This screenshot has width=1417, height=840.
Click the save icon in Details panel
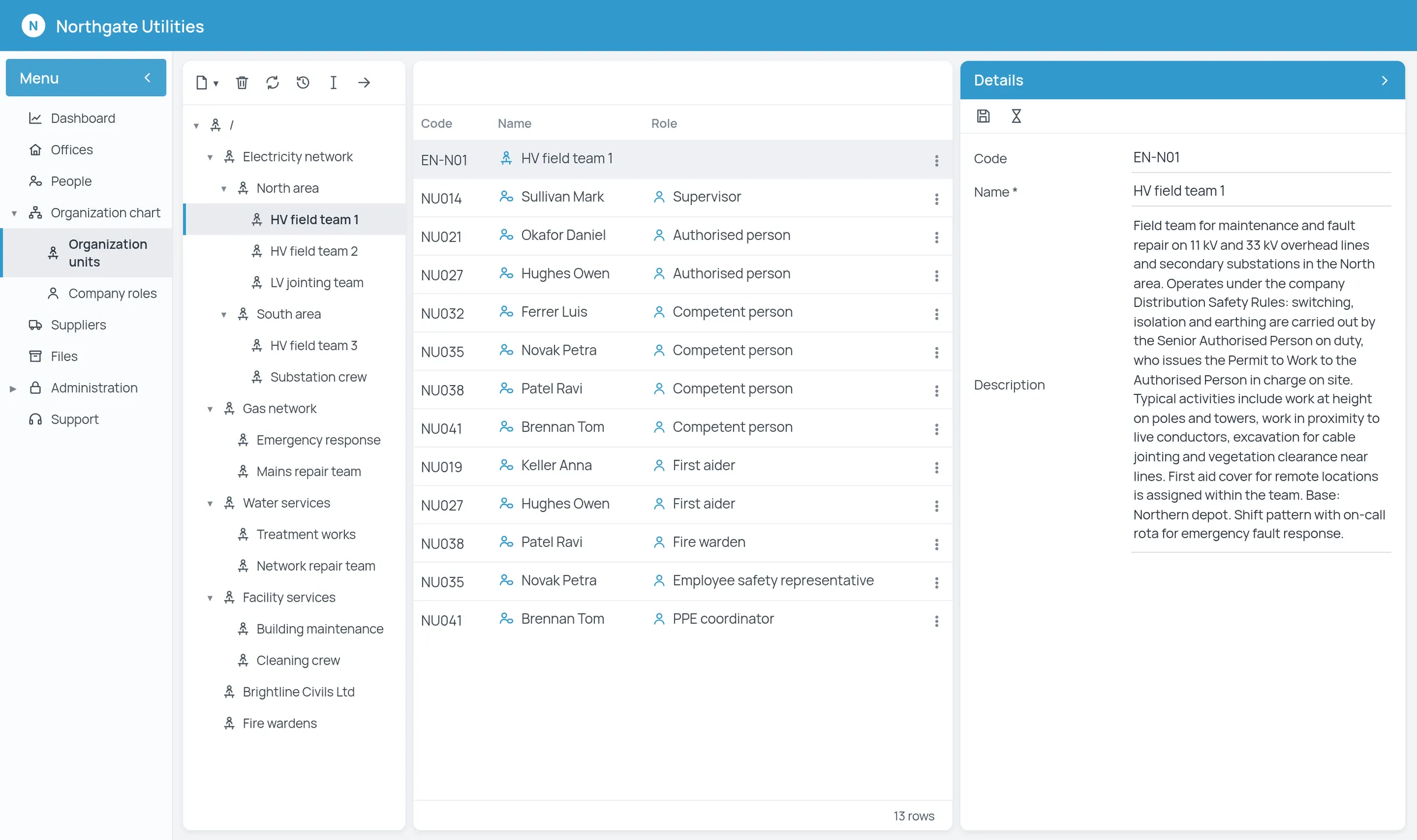pyautogui.click(x=983, y=116)
